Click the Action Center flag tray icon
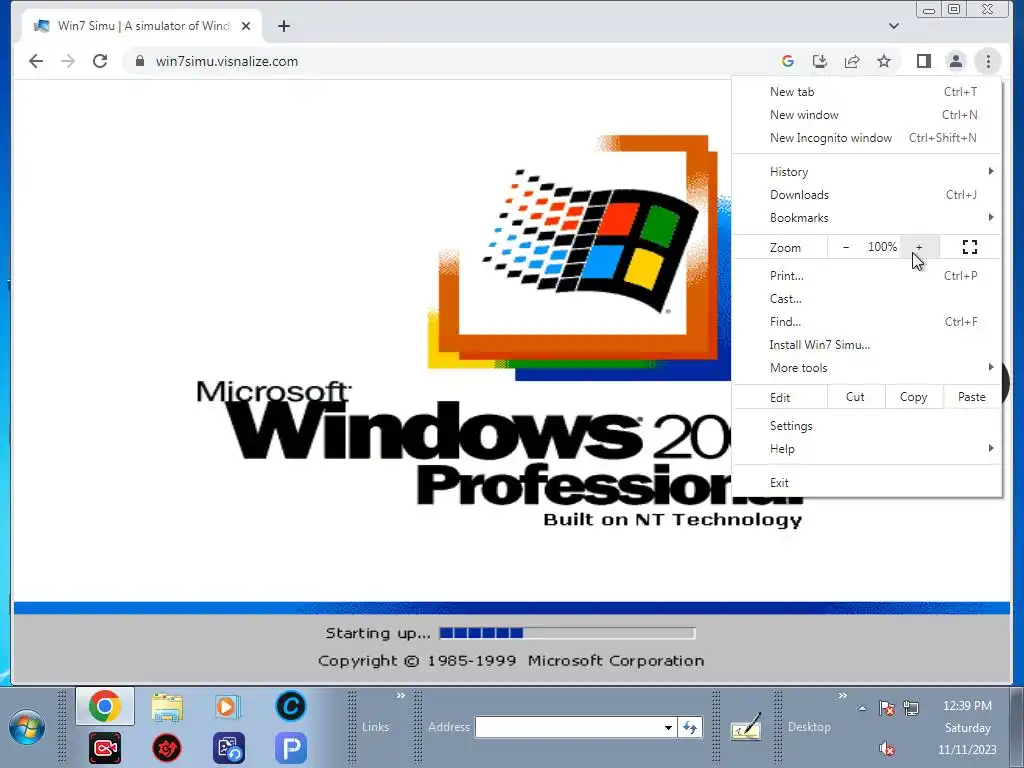This screenshot has width=1024, height=768. pyautogui.click(x=887, y=708)
